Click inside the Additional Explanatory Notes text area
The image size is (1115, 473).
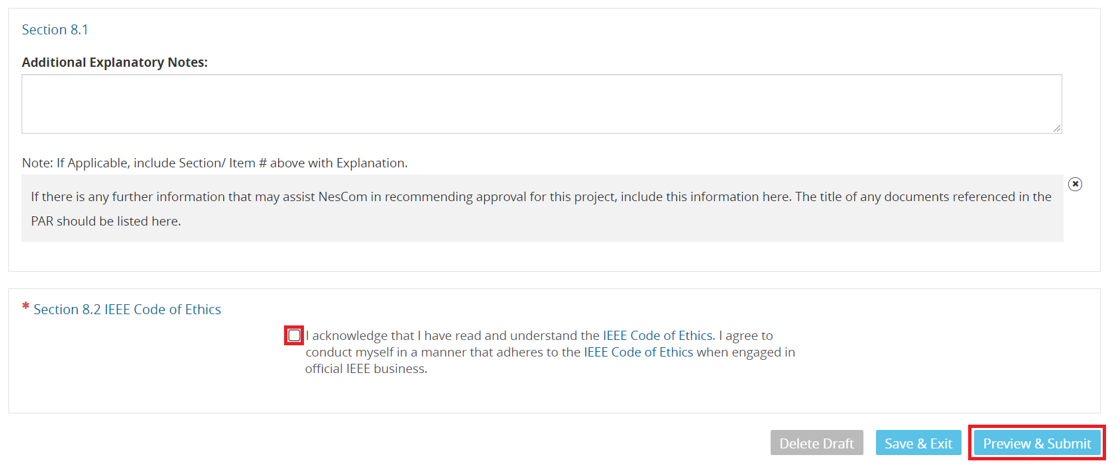click(x=542, y=104)
